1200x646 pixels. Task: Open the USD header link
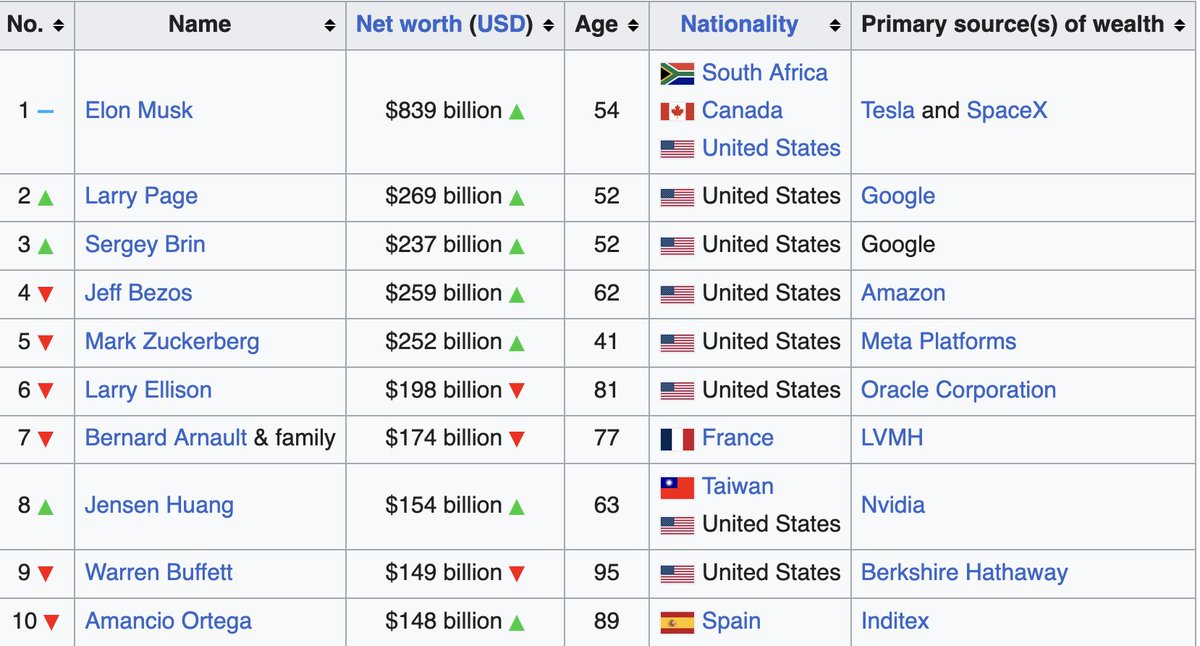click(x=502, y=25)
